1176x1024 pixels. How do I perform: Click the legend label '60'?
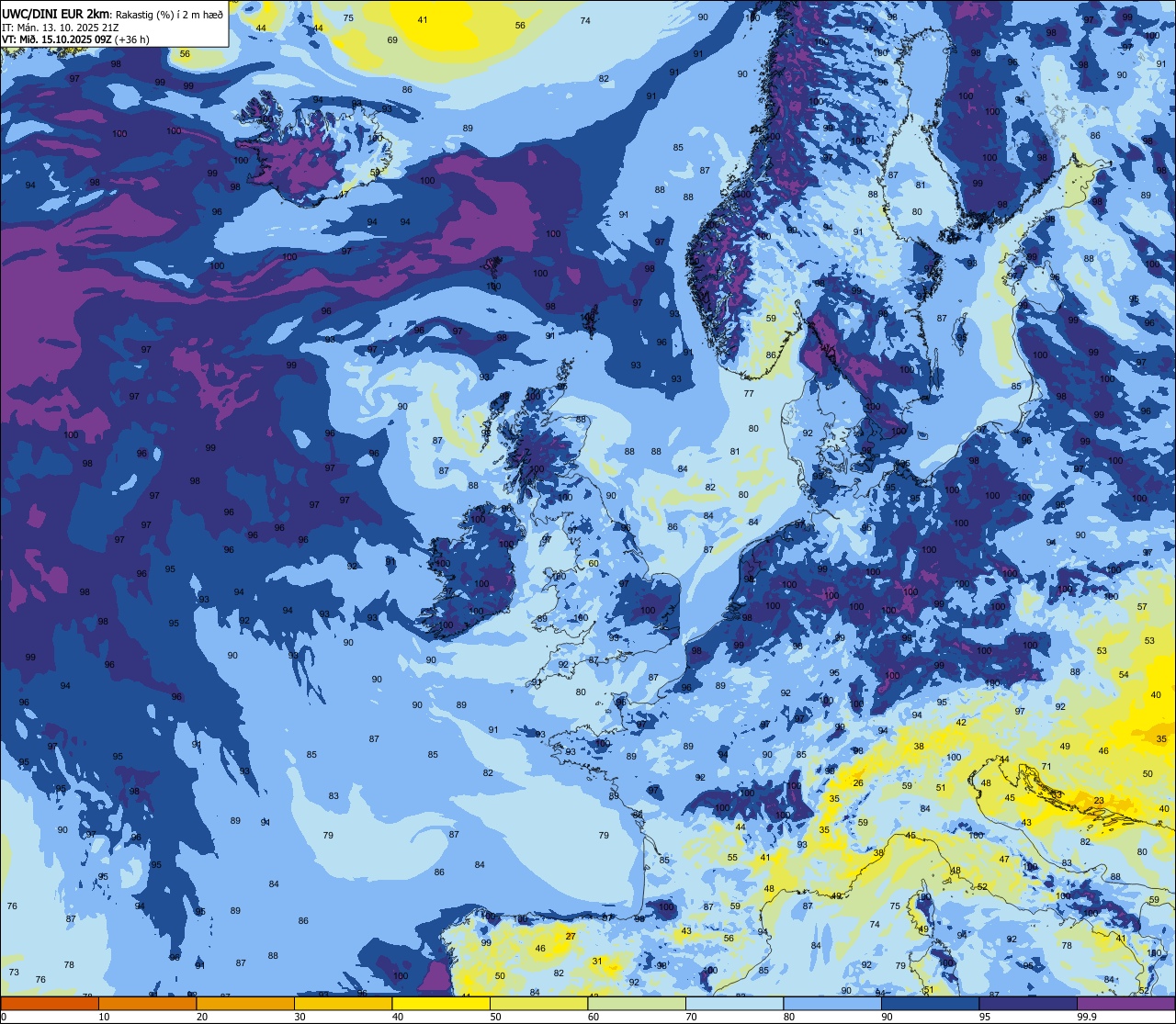594,1017
